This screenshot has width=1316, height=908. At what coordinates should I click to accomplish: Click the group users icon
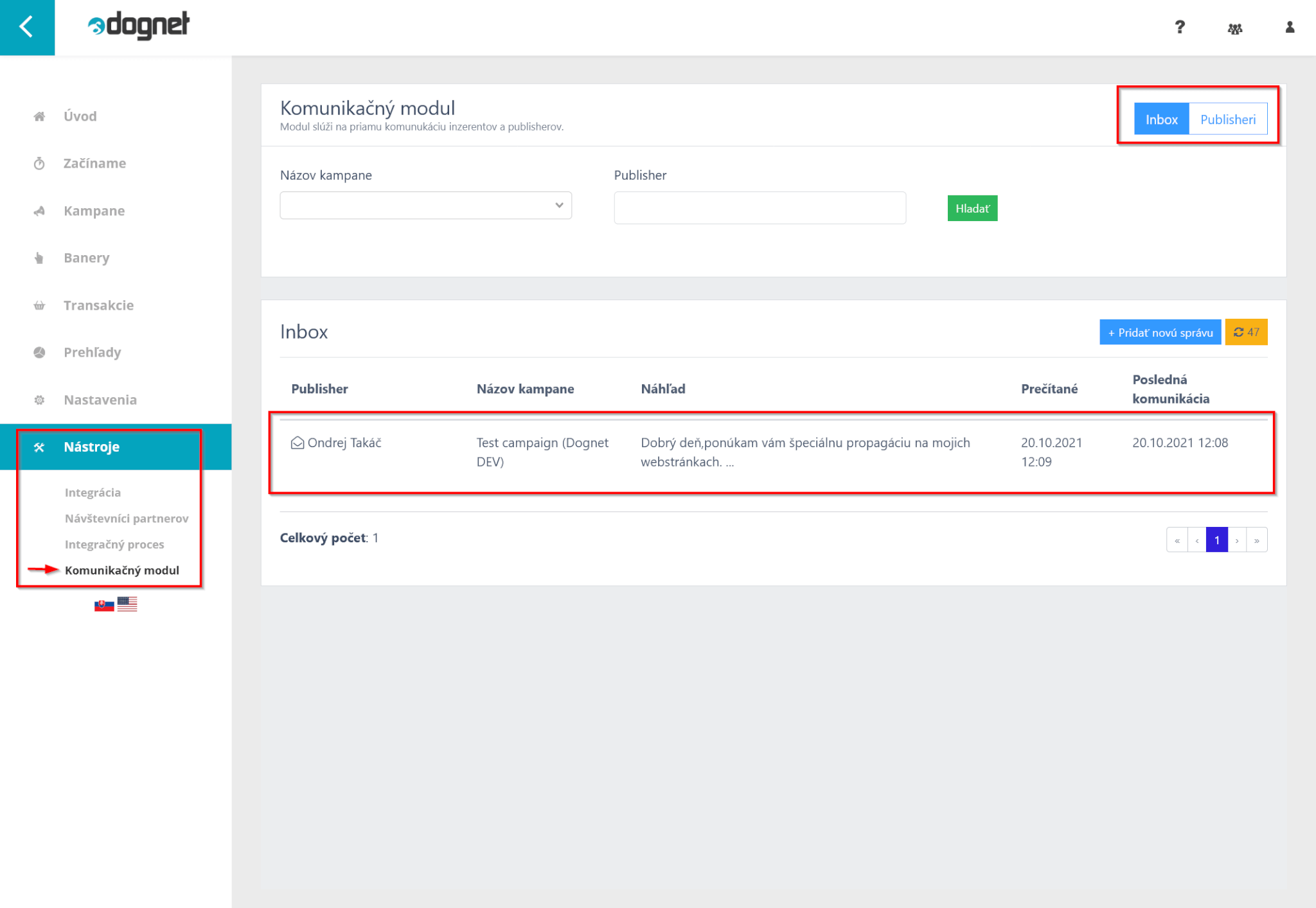tap(1234, 28)
